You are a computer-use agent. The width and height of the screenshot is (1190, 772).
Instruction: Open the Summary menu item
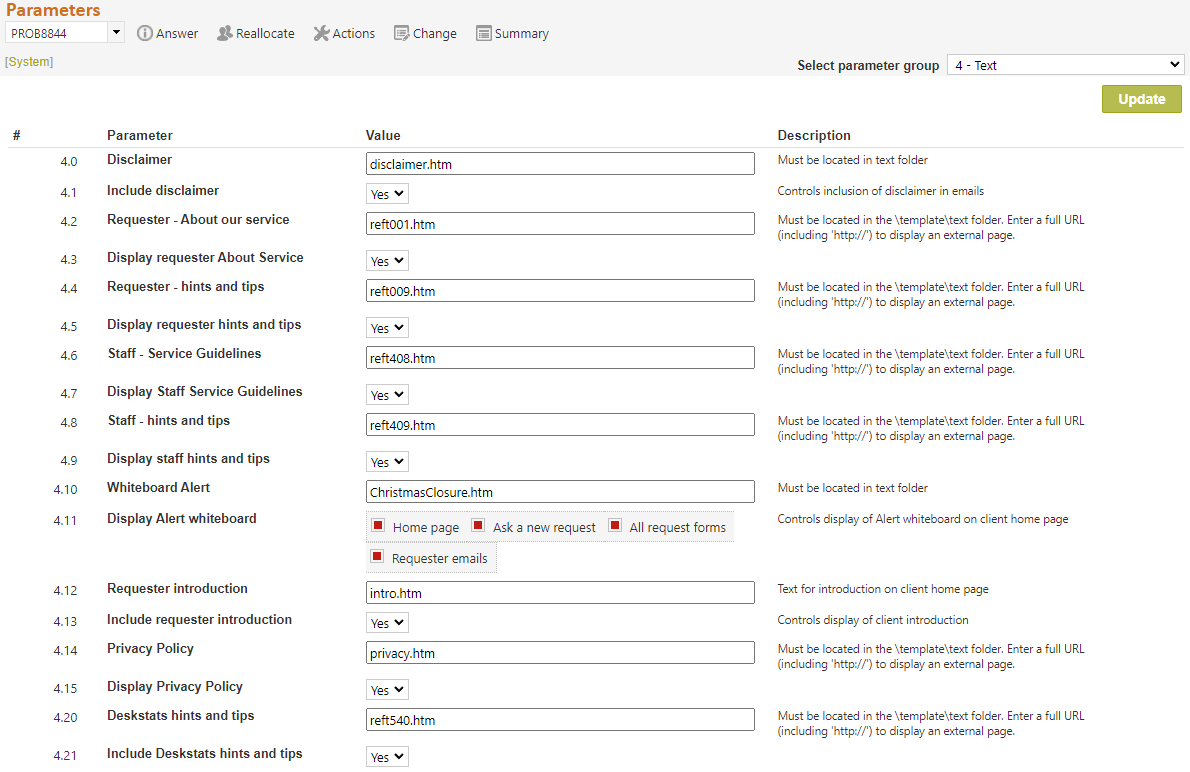click(512, 33)
